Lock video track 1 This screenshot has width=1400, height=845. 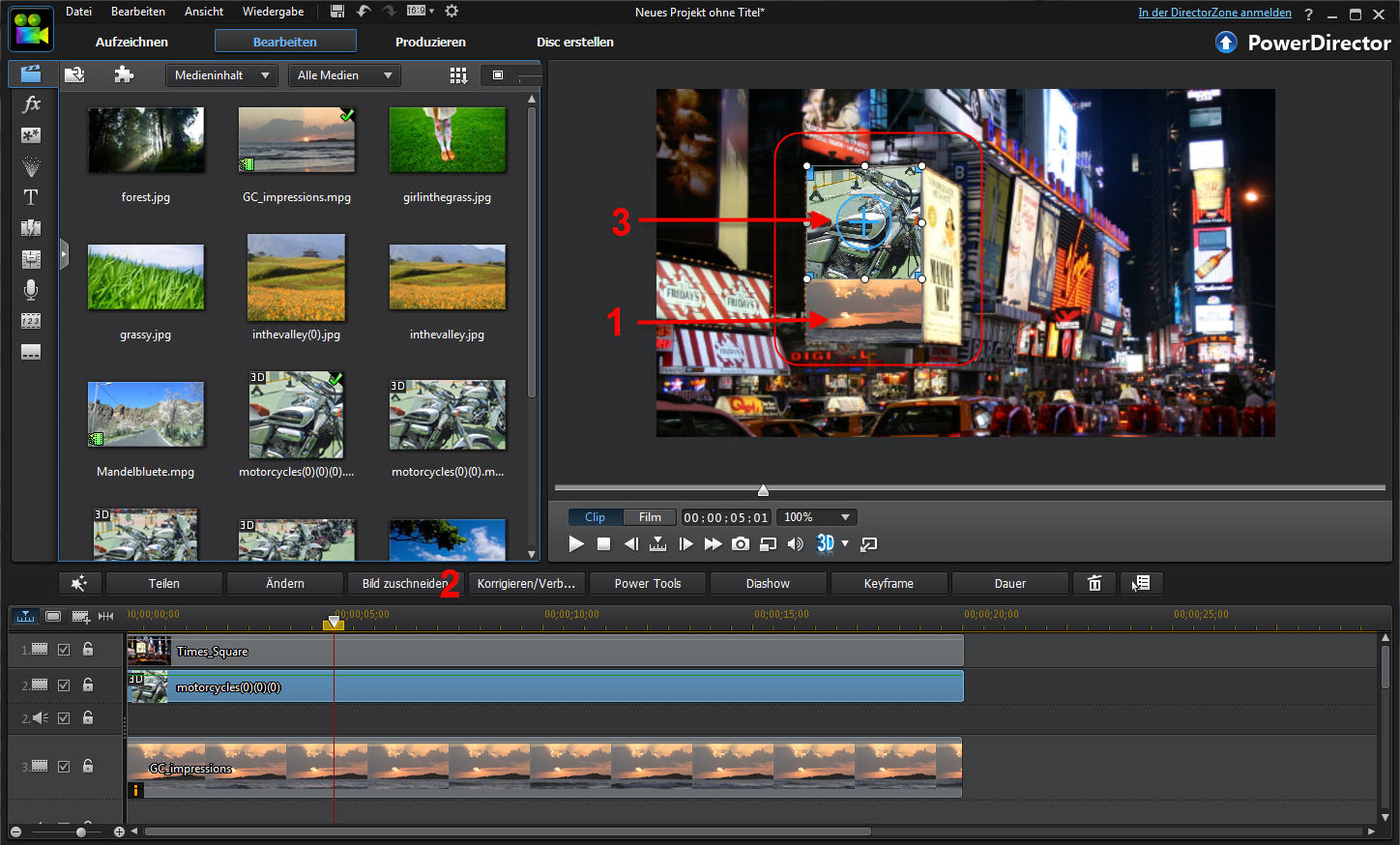click(x=88, y=649)
